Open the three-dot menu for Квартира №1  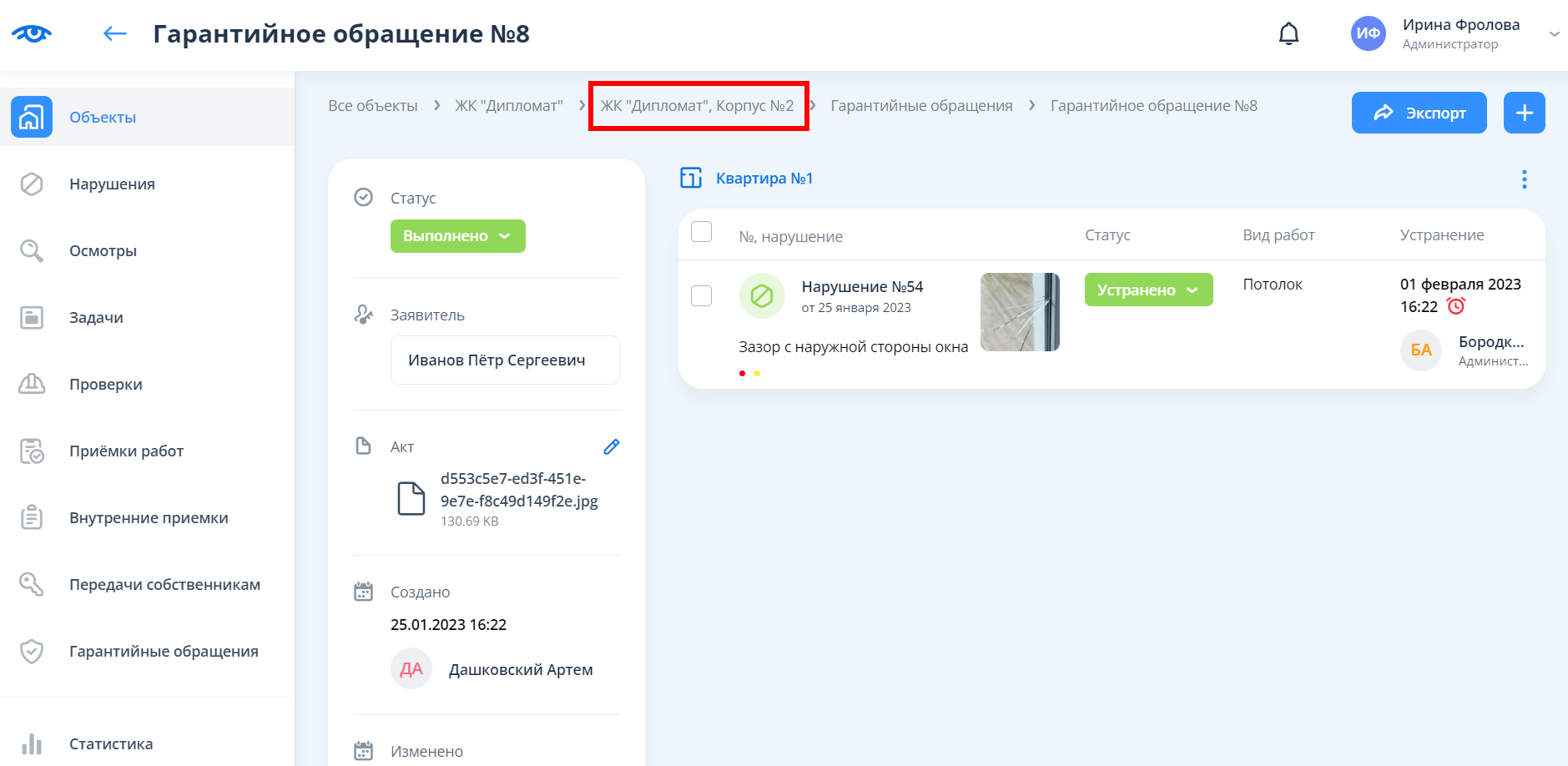pos(1524,179)
